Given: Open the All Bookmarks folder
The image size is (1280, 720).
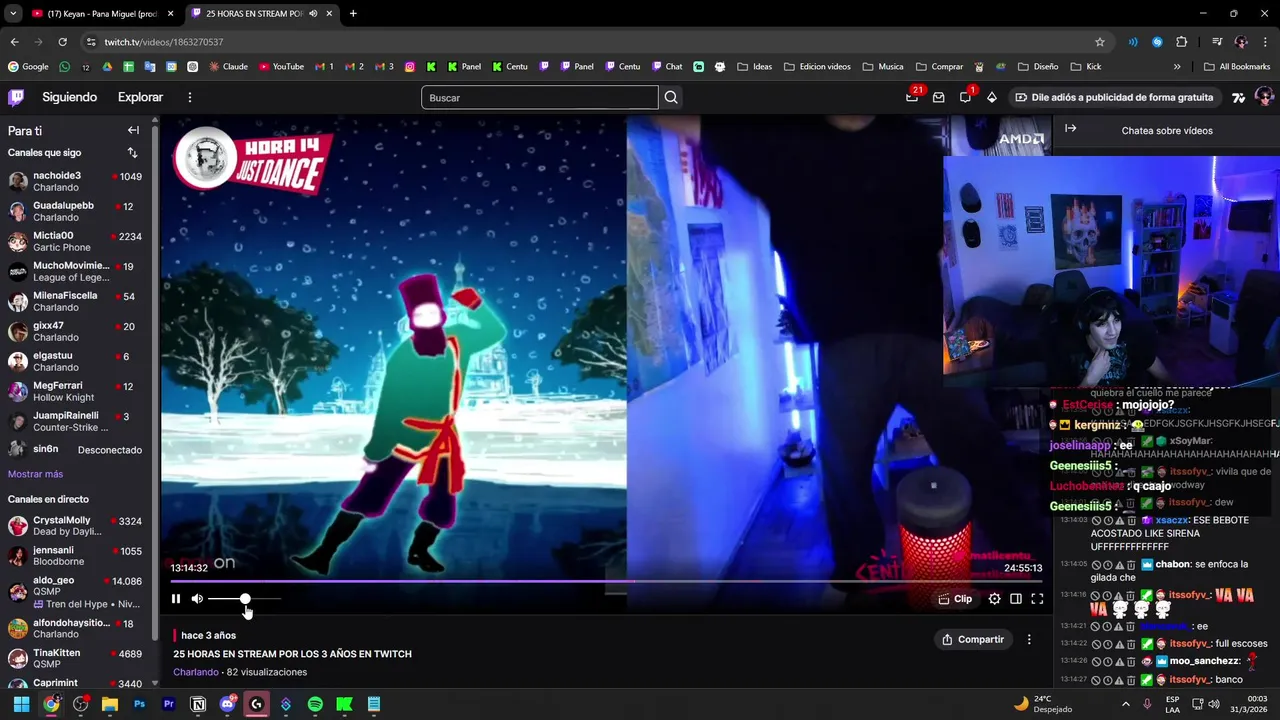Looking at the screenshot, I should (x=1237, y=67).
